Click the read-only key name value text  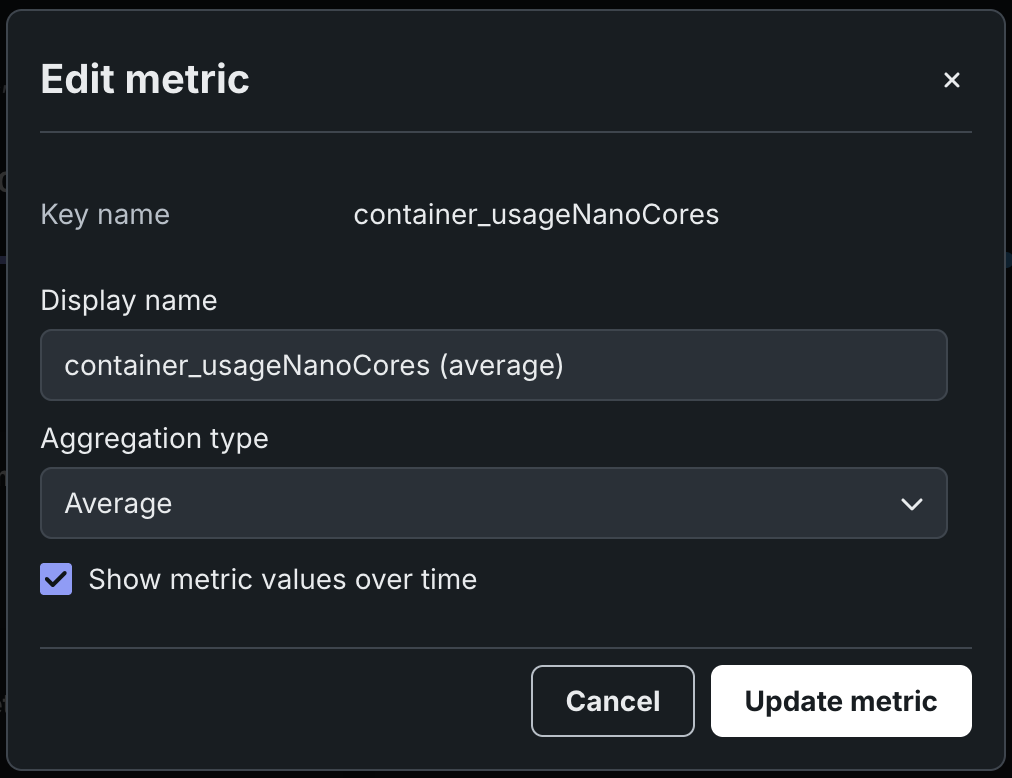click(536, 215)
